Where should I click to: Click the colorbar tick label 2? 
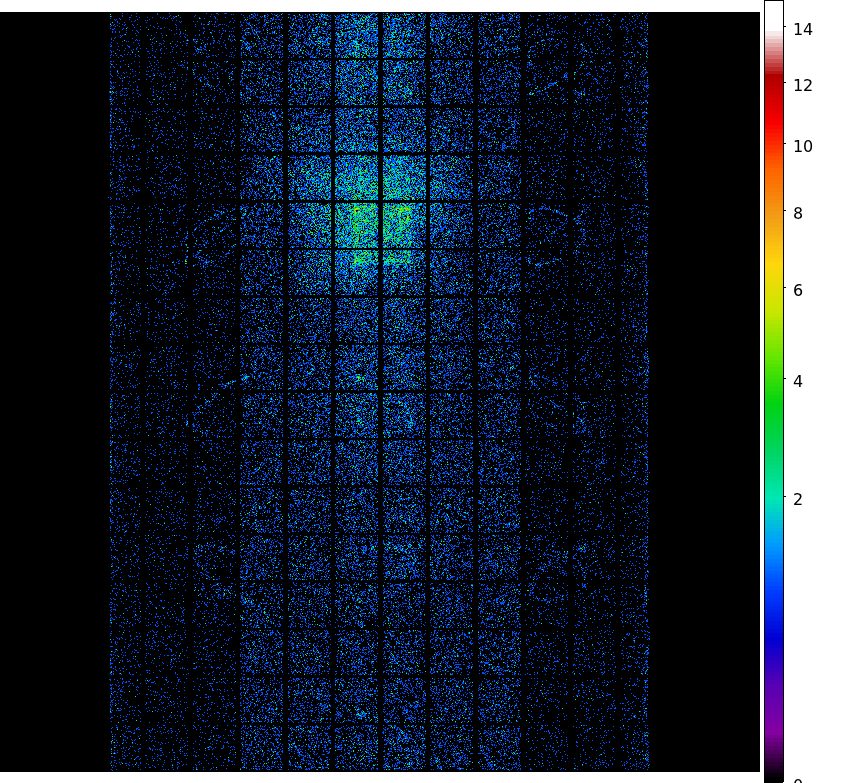click(x=797, y=499)
